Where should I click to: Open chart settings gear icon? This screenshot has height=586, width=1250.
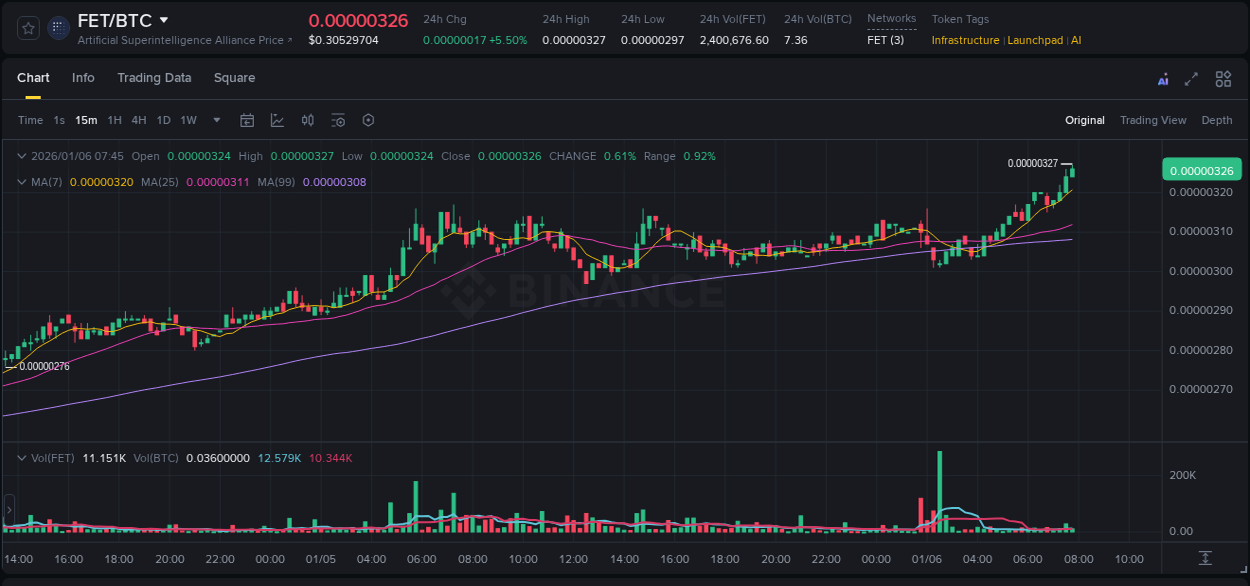(x=368, y=119)
